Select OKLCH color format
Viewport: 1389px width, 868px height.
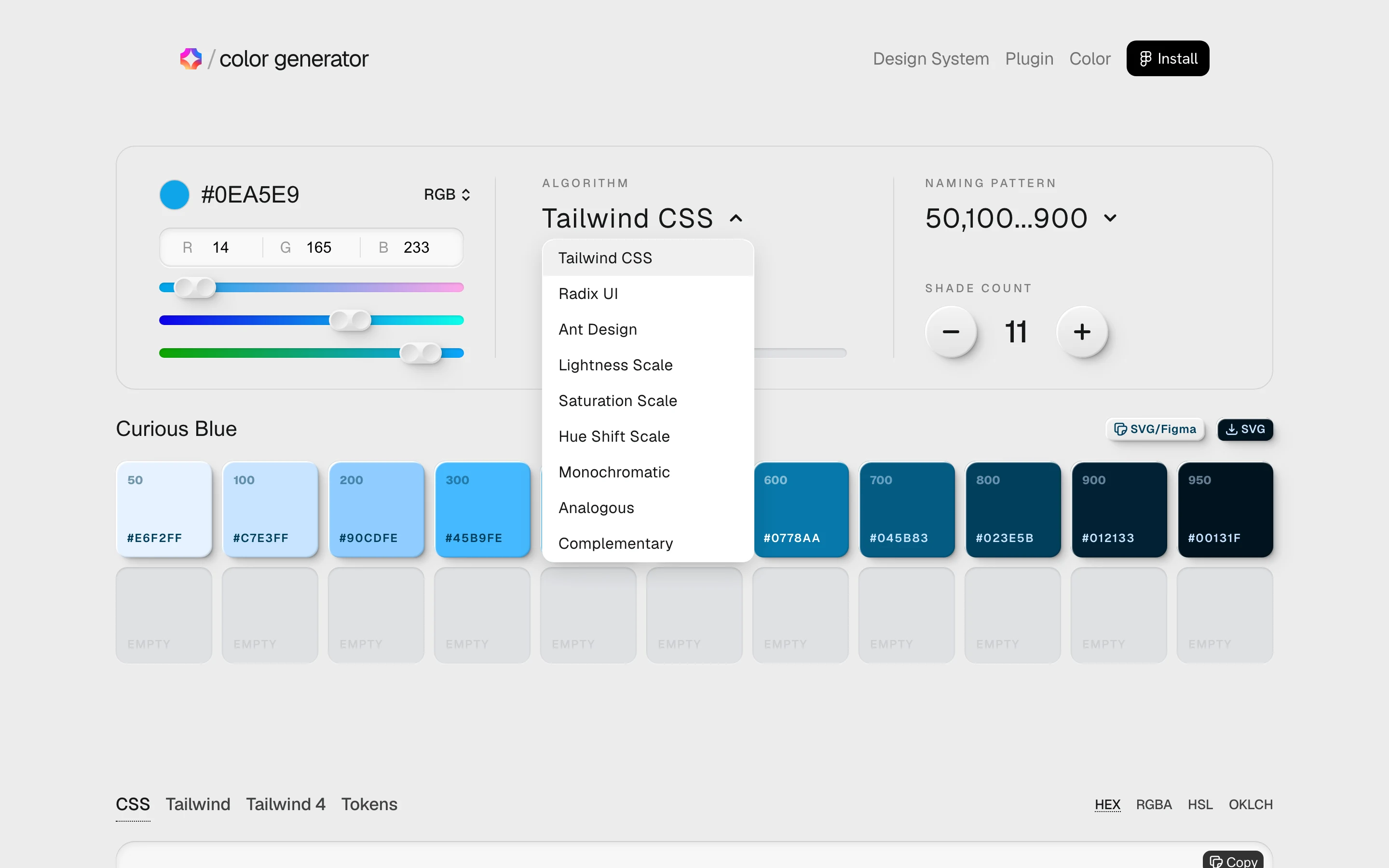(x=1251, y=805)
